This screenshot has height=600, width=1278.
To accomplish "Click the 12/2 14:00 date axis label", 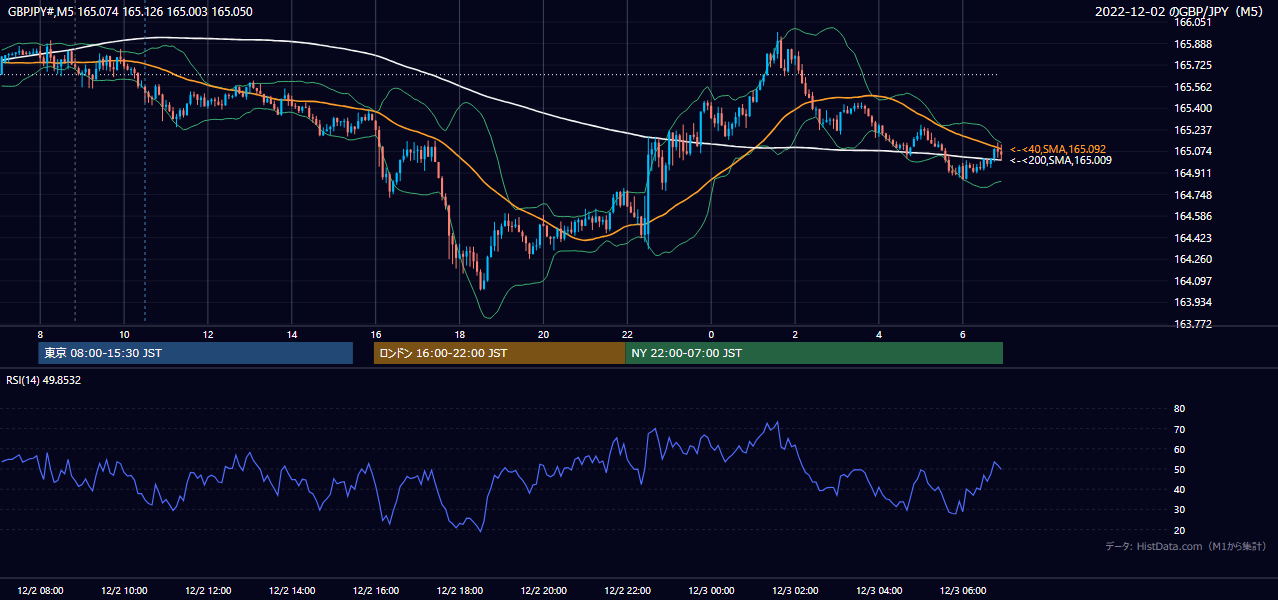I will 292,590.
